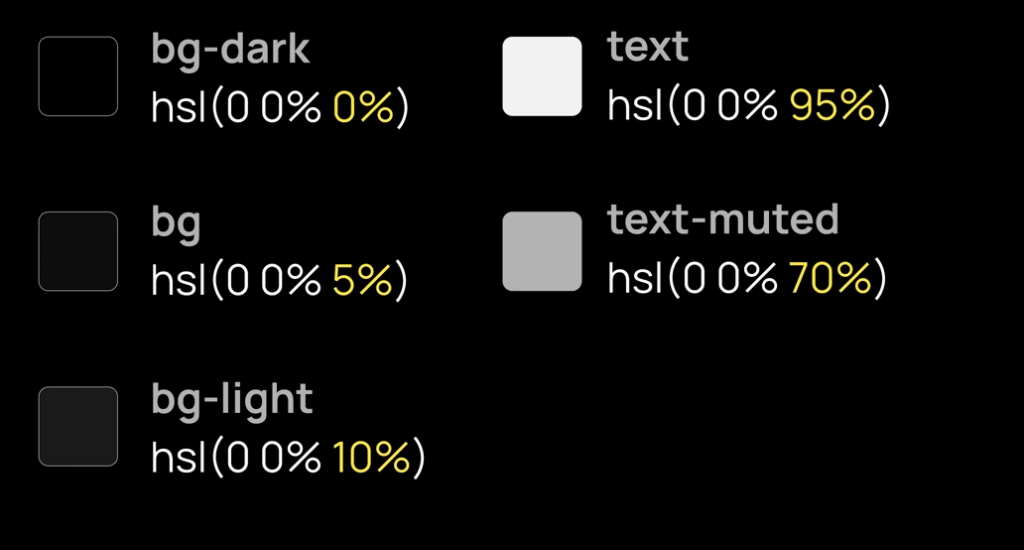Click the yellow 5% lightness value
This screenshot has height=550, width=1024.
click(362, 282)
